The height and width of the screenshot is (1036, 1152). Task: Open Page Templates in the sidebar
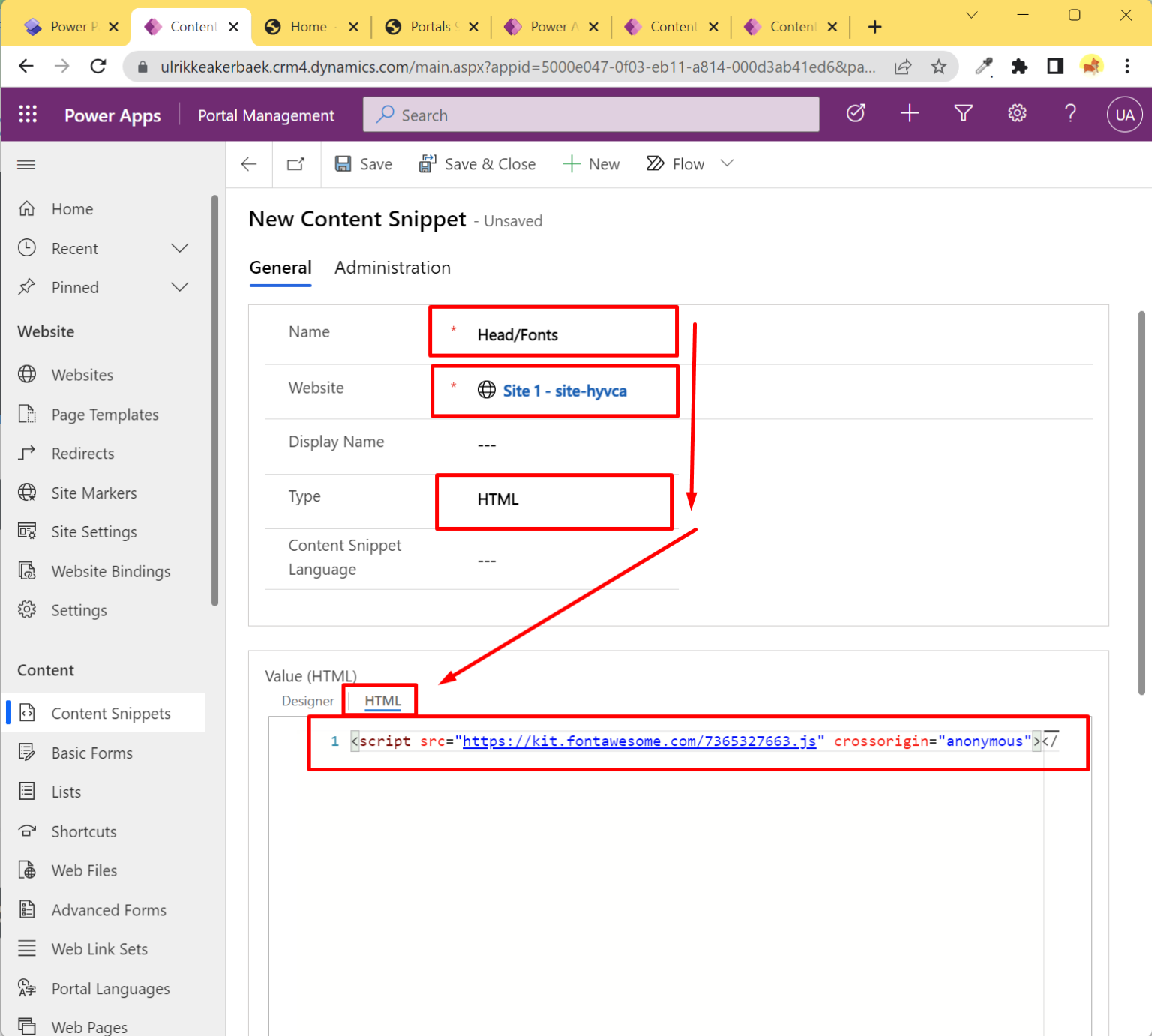tap(105, 415)
